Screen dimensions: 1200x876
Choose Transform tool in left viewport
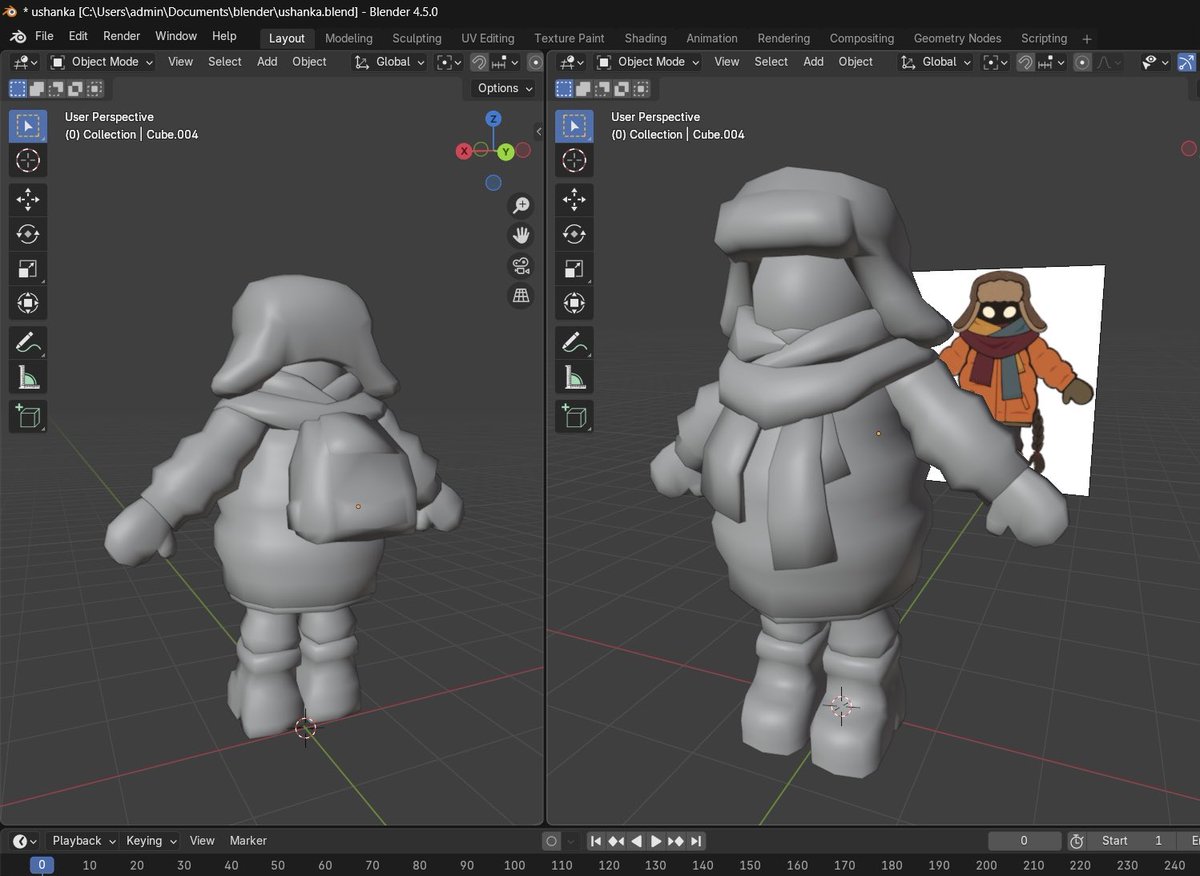pos(28,302)
